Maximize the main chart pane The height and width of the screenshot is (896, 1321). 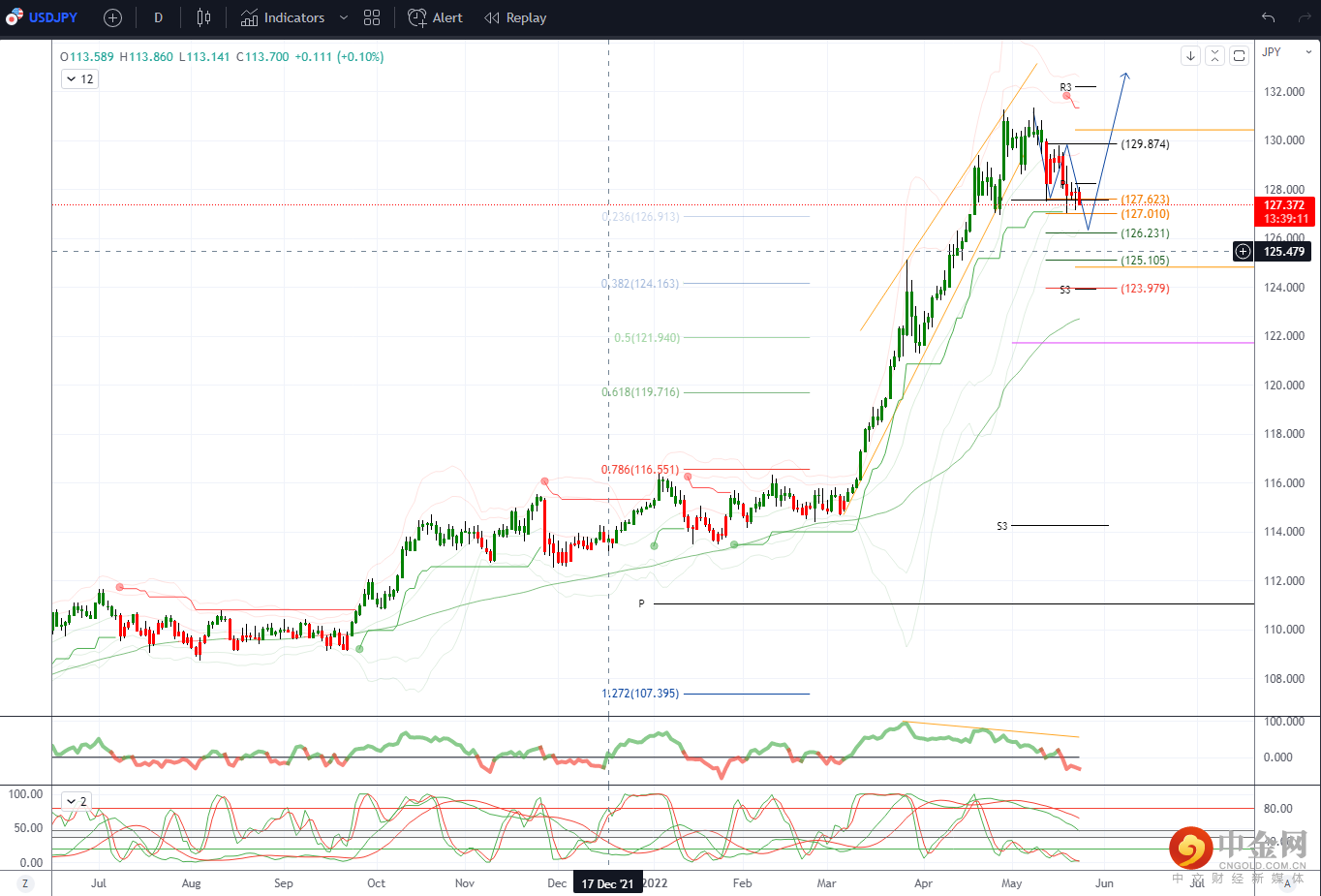point(1239,56)
